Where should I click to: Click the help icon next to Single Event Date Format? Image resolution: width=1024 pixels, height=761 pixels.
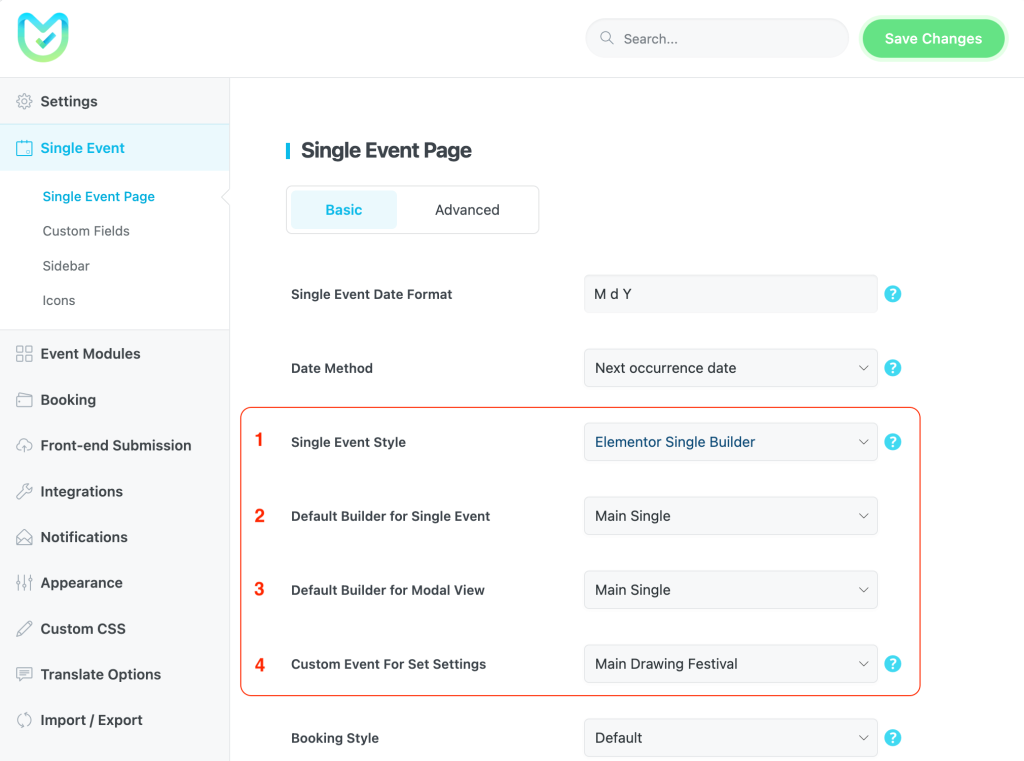click(892, 294)
